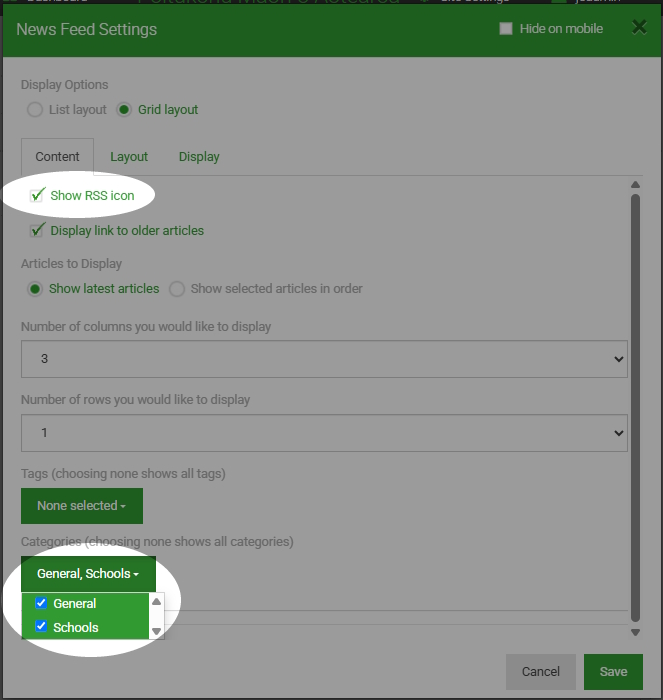Toggle Display link to older articles
This screenshot has height=700, width=663.
37,230
